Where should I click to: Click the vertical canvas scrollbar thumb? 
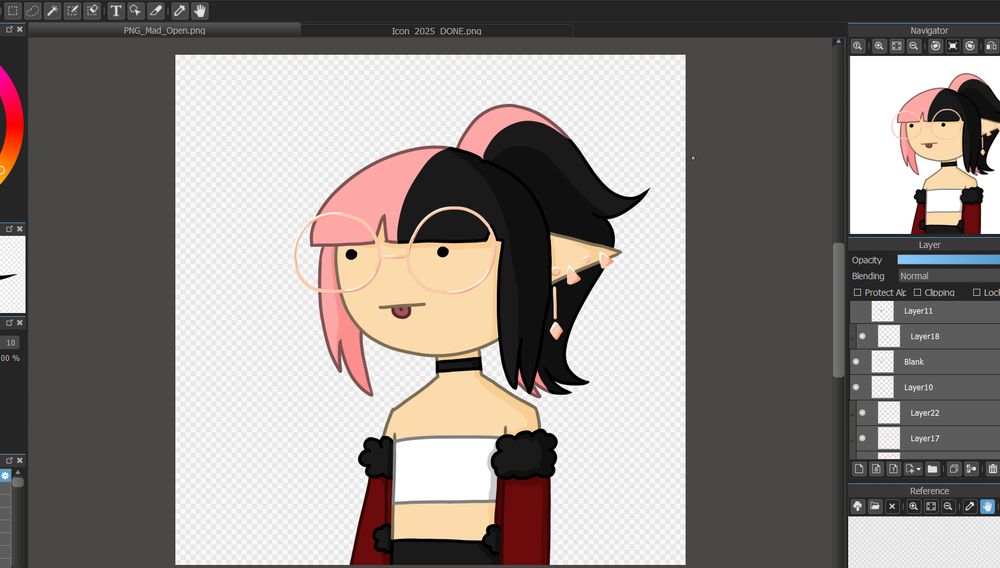838,310
